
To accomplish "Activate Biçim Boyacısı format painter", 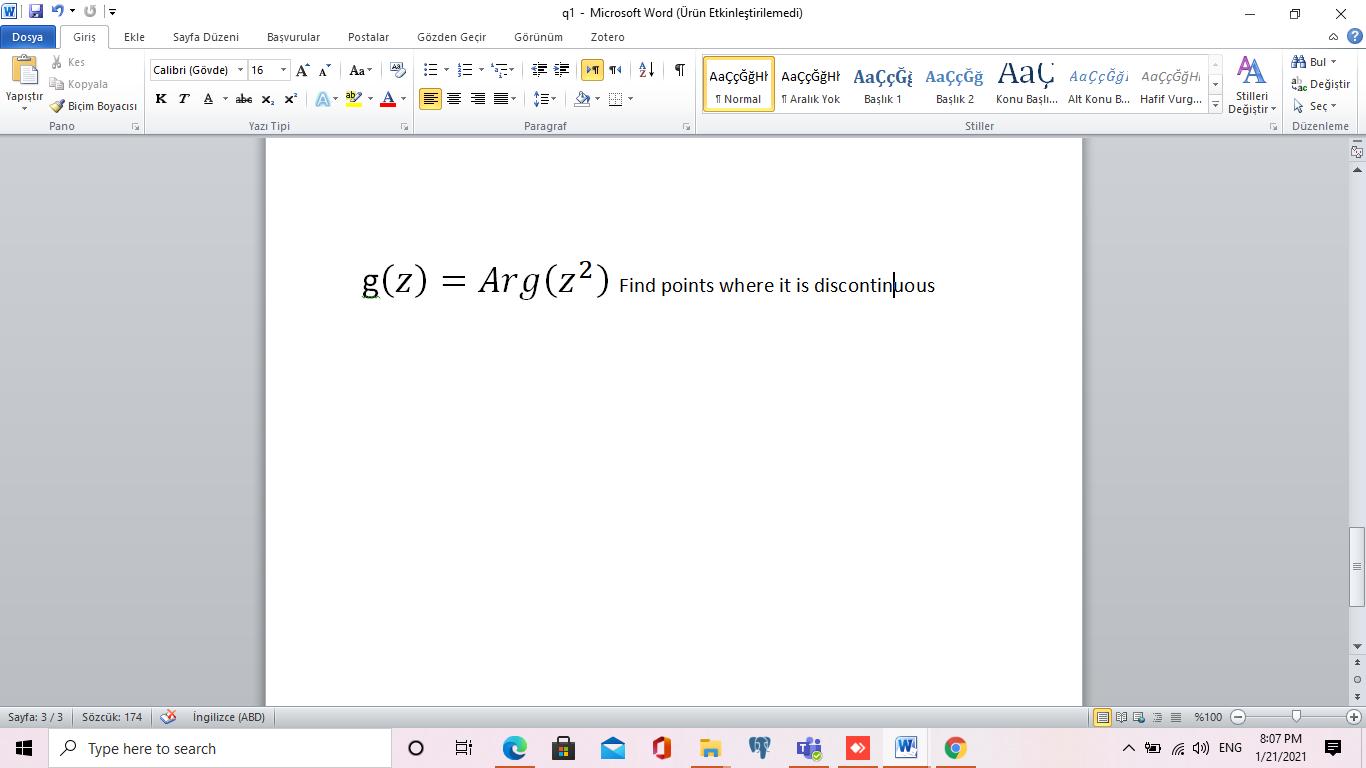I will click(93, 106).
